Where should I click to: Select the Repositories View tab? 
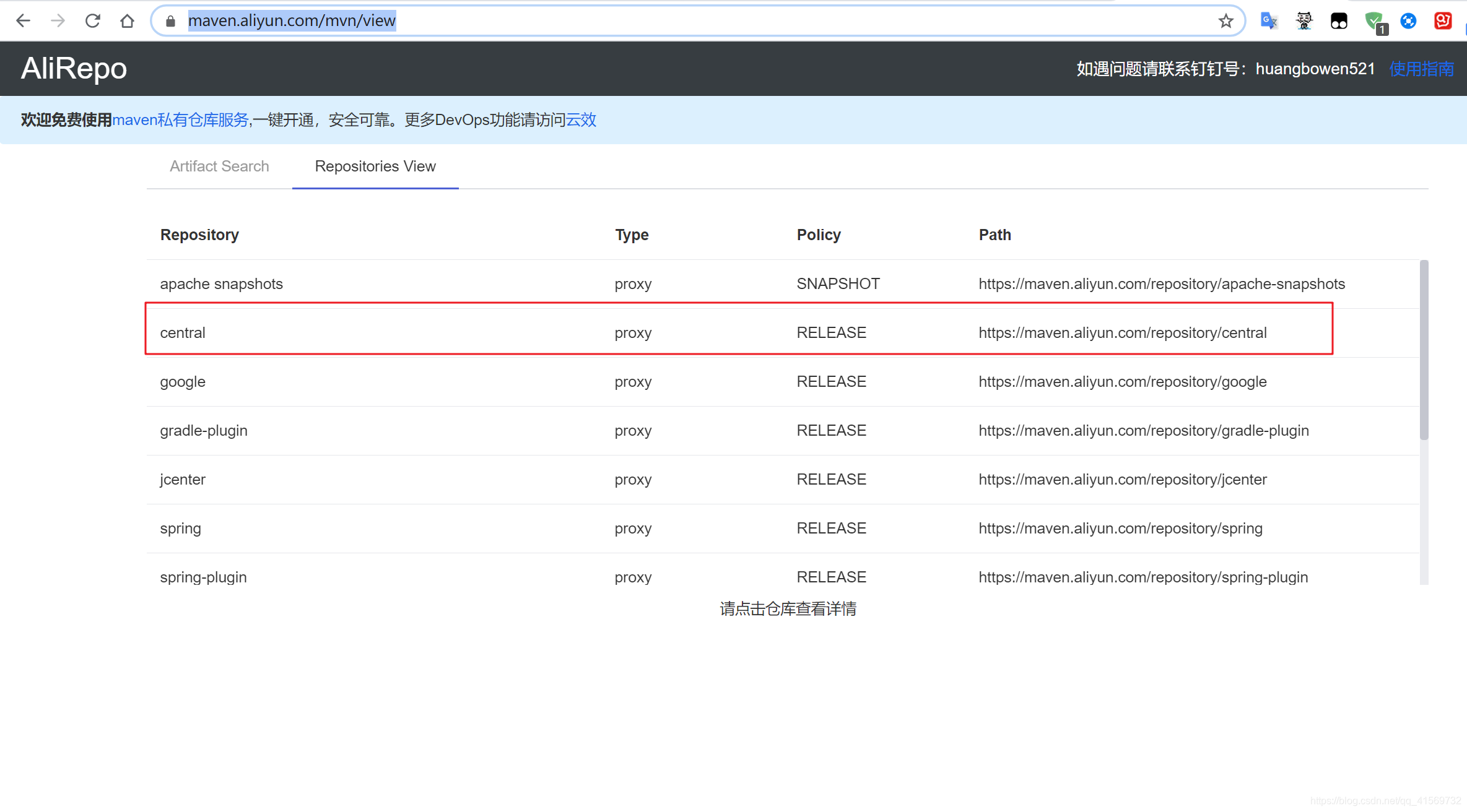point(375,166)
